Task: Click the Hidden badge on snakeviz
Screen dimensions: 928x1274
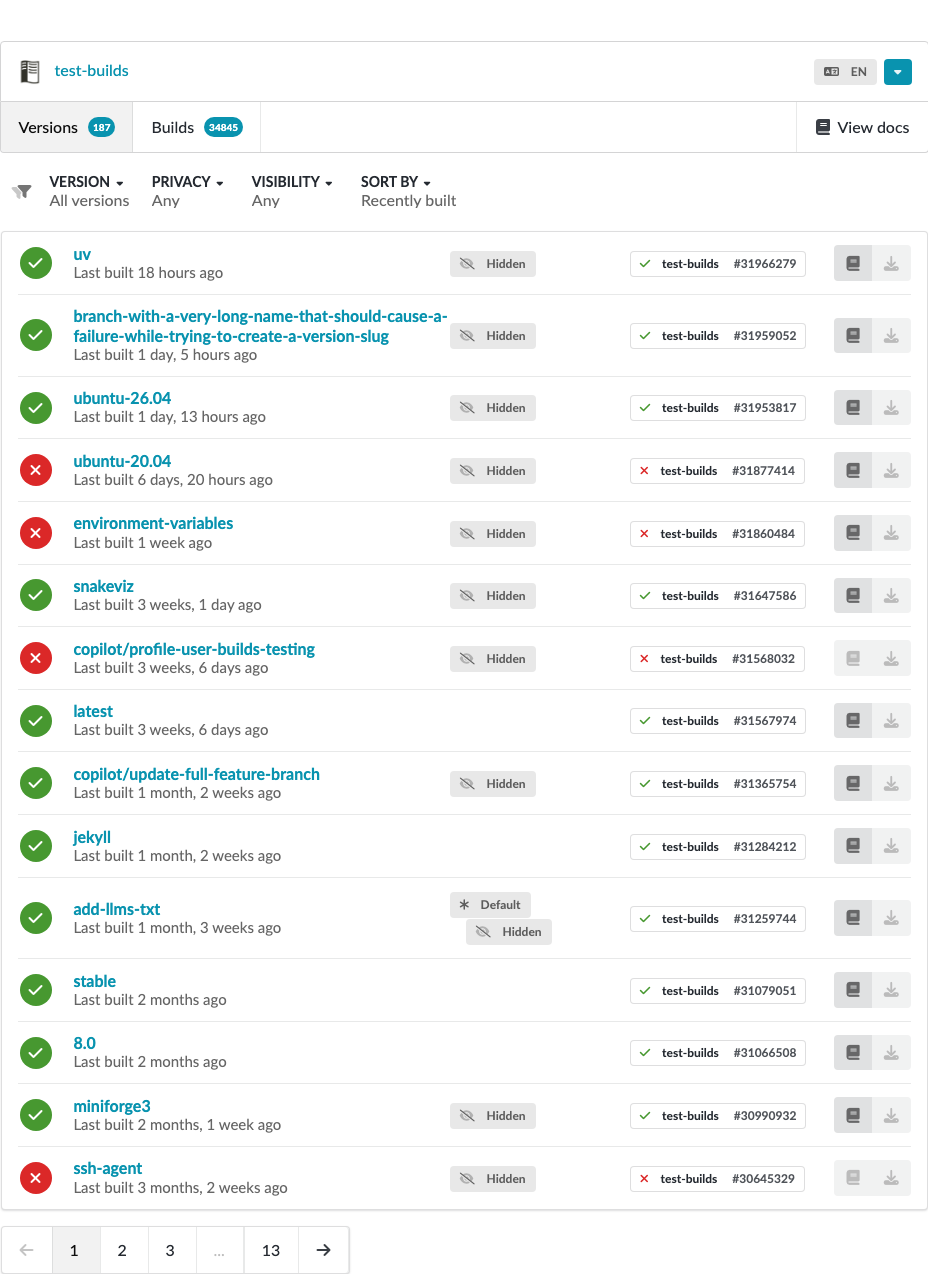Action: [x=493, y=596]
